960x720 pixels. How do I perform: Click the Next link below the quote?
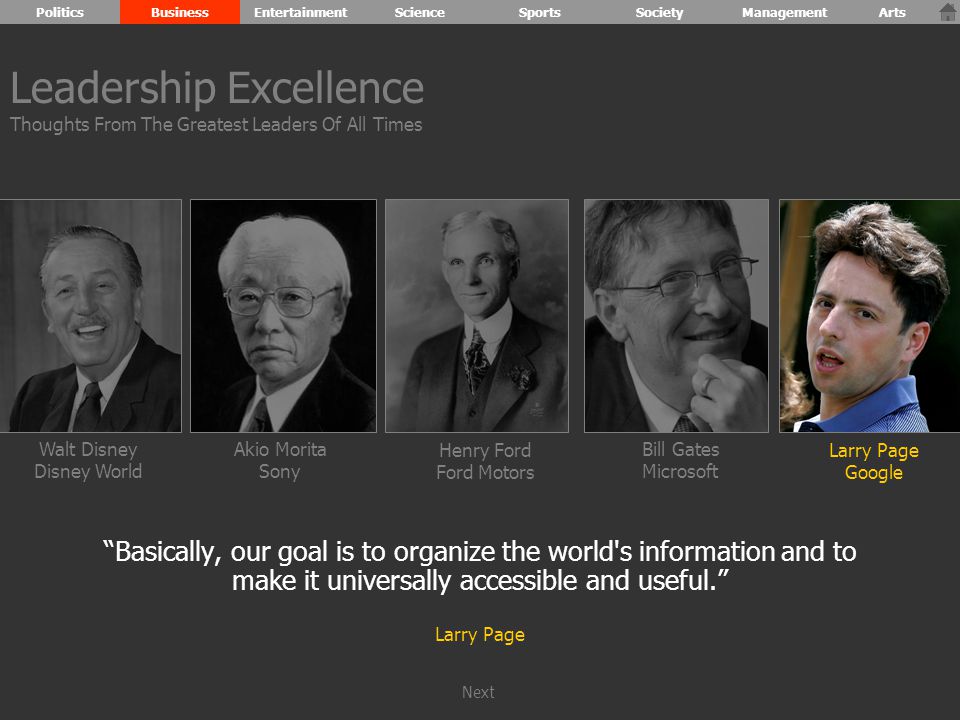pyautogui.click(x=478, y=692)
